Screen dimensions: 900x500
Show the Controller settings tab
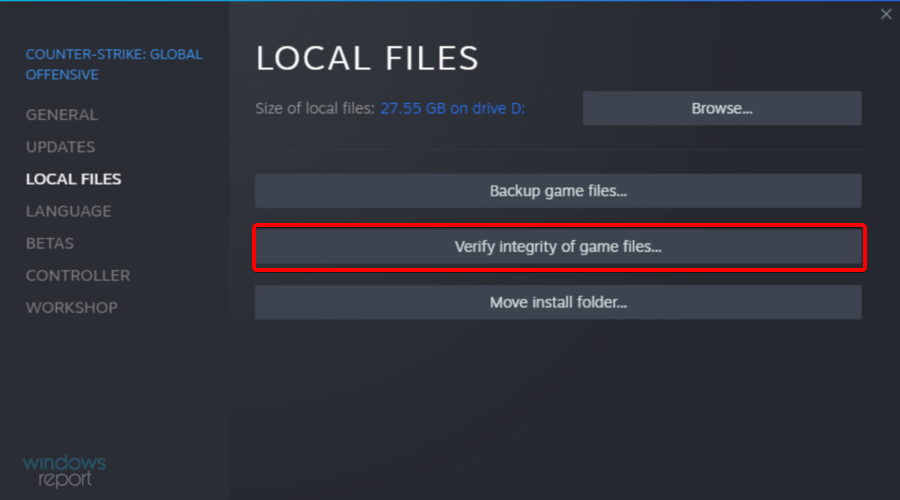78,275
